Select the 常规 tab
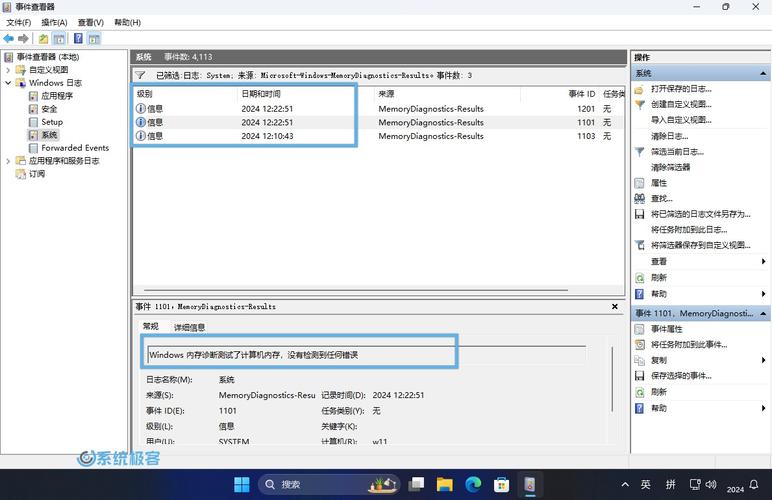 [x=151, y=326]
